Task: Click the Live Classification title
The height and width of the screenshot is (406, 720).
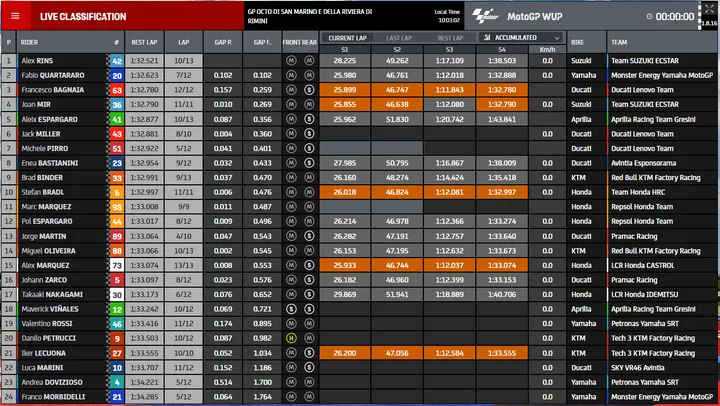Action: (83, 17)
